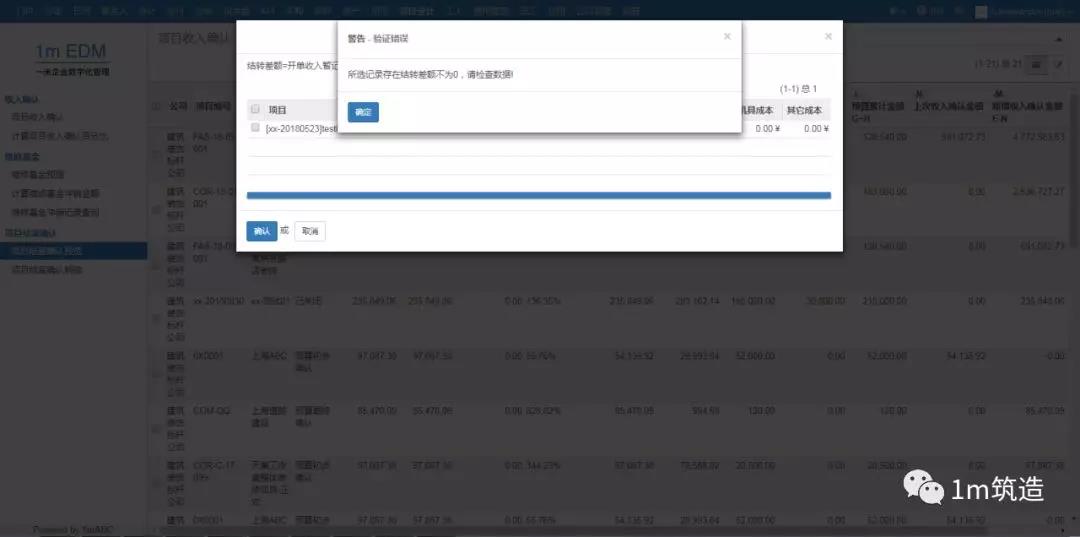Click the 项目 column header in the modal
The width and height of the screenshot is (1080, 537).
[278, 110]
